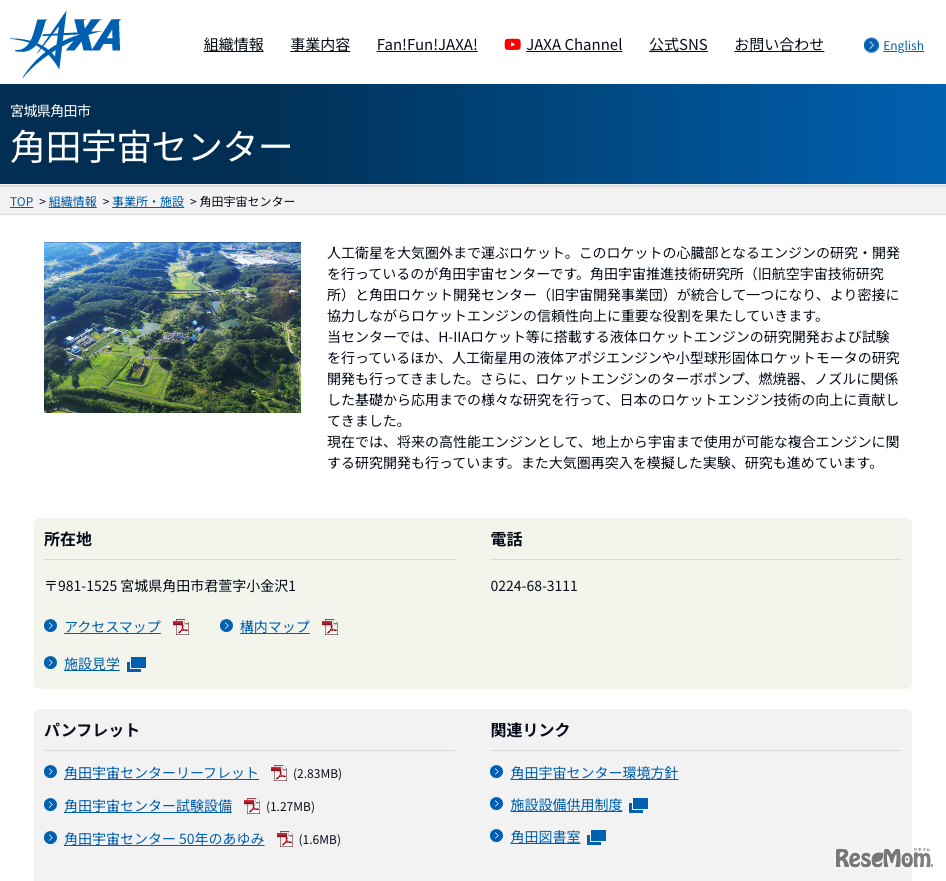The image size is (946, 881).
Task: Open 角田宇宙センターリーフレット pamphlet link
Action: (161, 773)
